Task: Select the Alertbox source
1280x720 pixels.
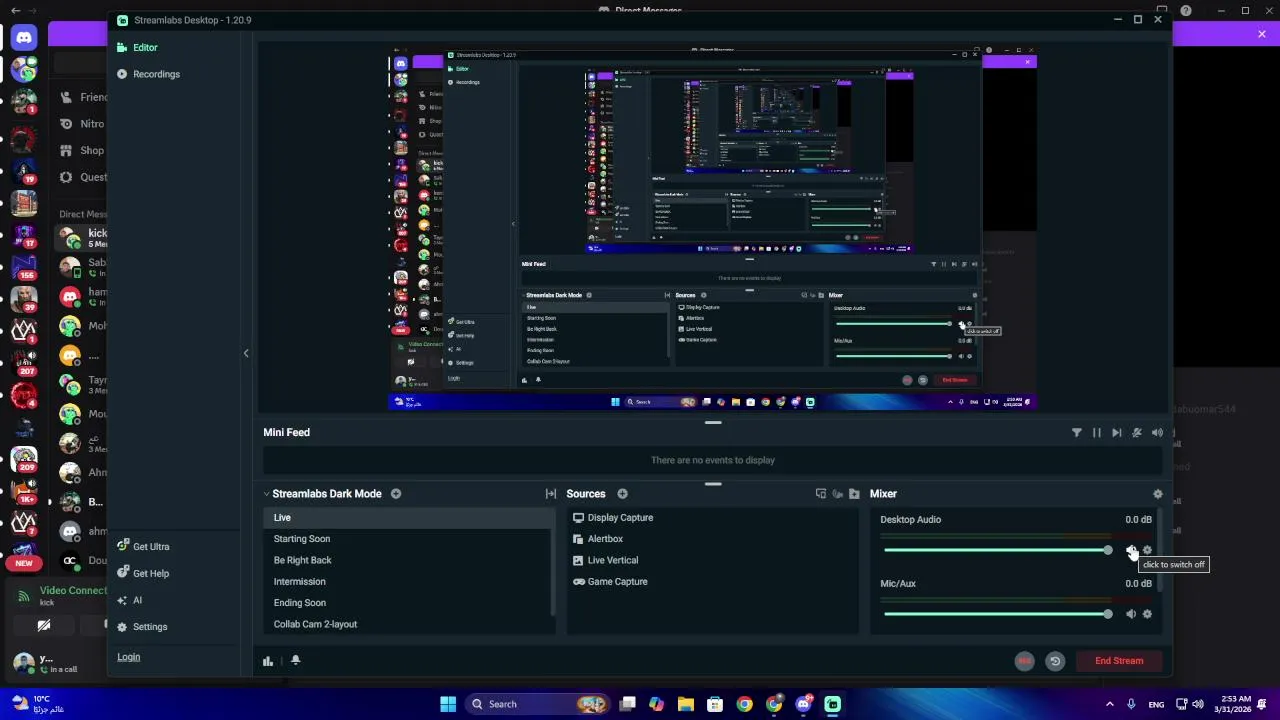Action: (x=712, y=539)
